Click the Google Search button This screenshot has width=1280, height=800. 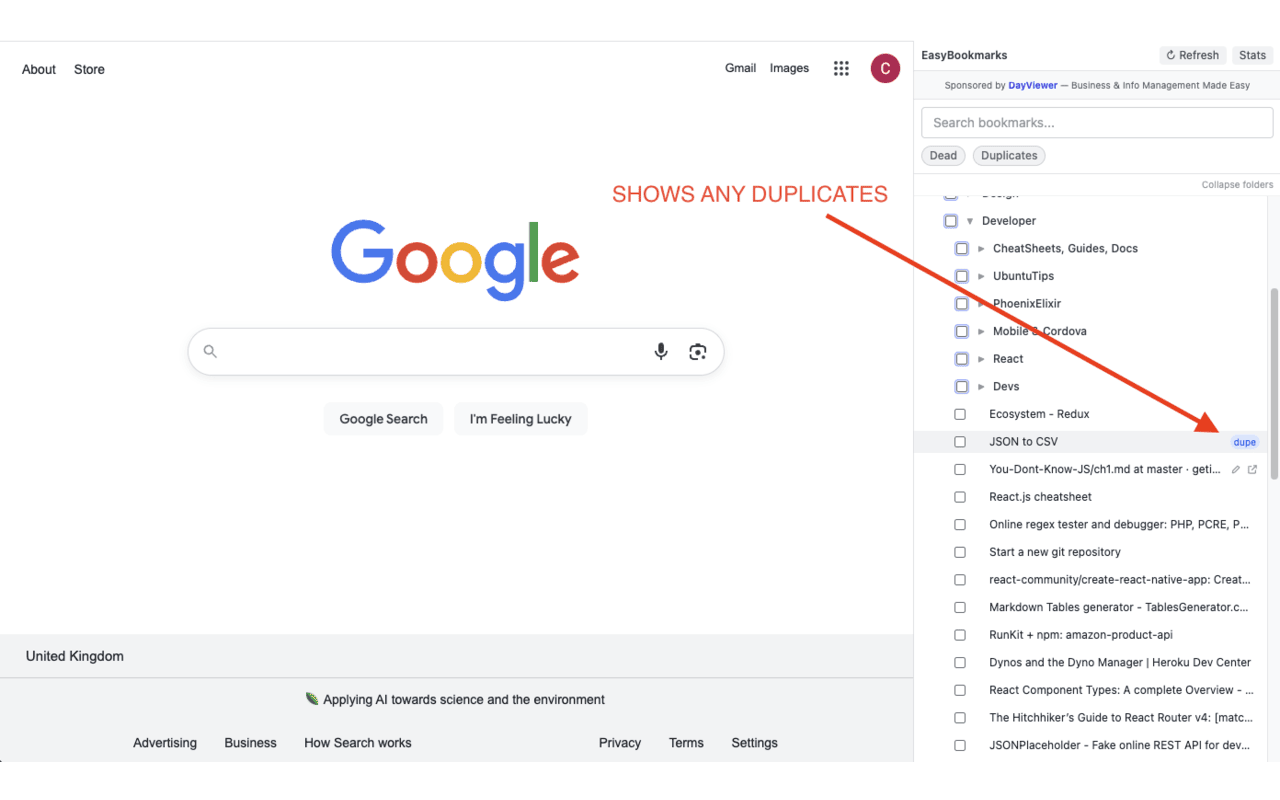383,419
